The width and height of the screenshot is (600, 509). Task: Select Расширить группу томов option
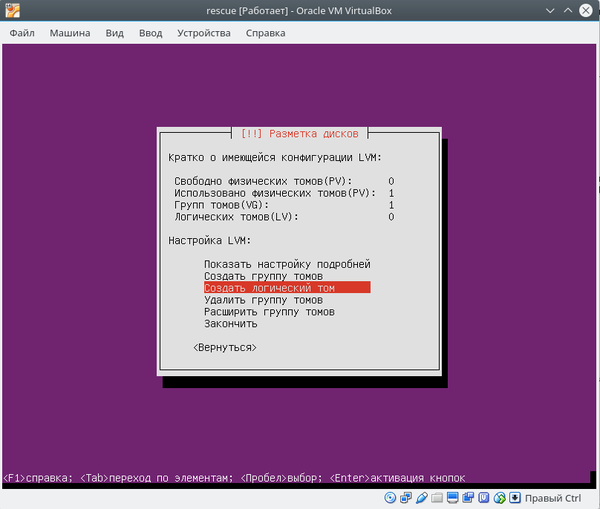point(269,312)
